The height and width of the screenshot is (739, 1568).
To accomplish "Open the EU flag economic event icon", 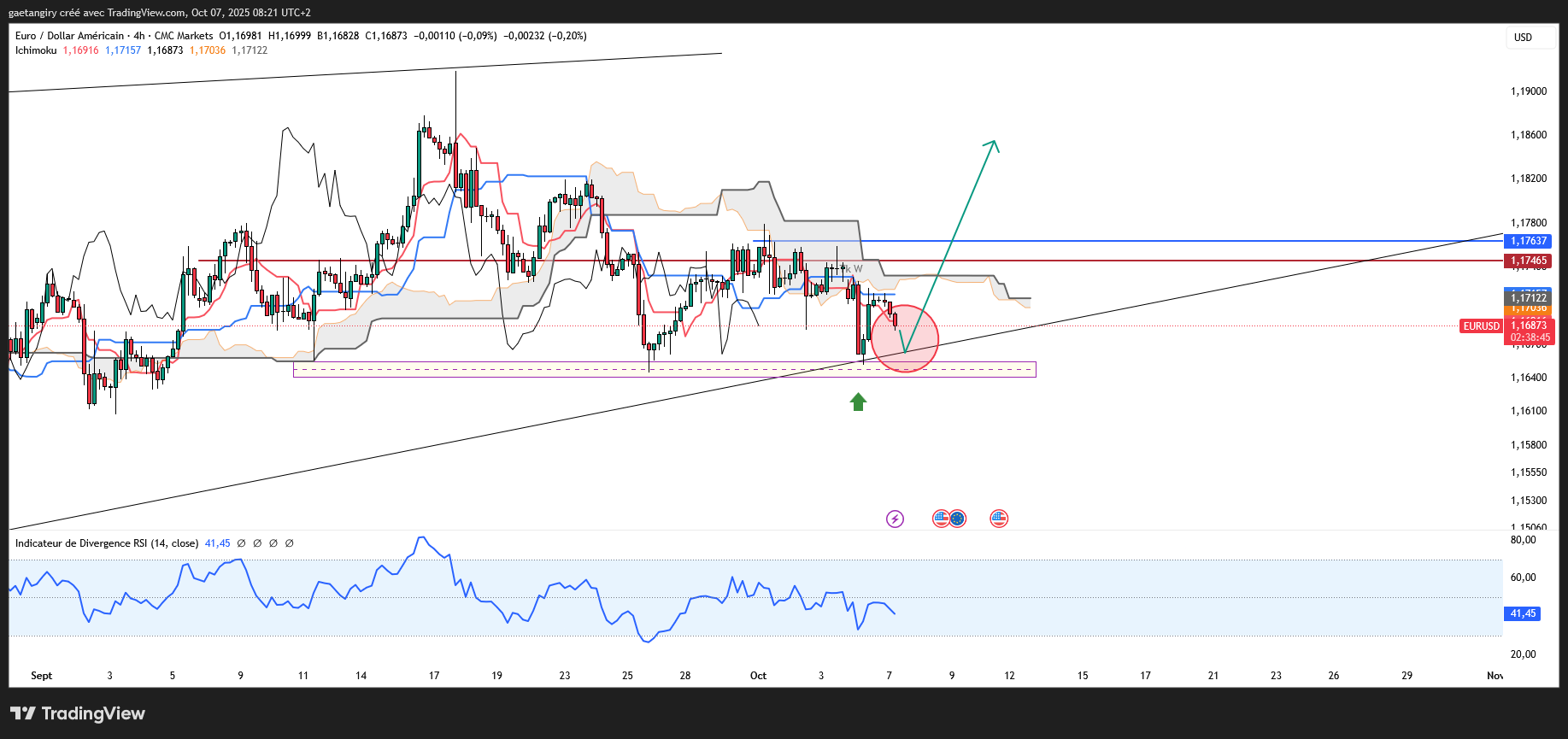I will pyautogui.click(x=958, y=519).
